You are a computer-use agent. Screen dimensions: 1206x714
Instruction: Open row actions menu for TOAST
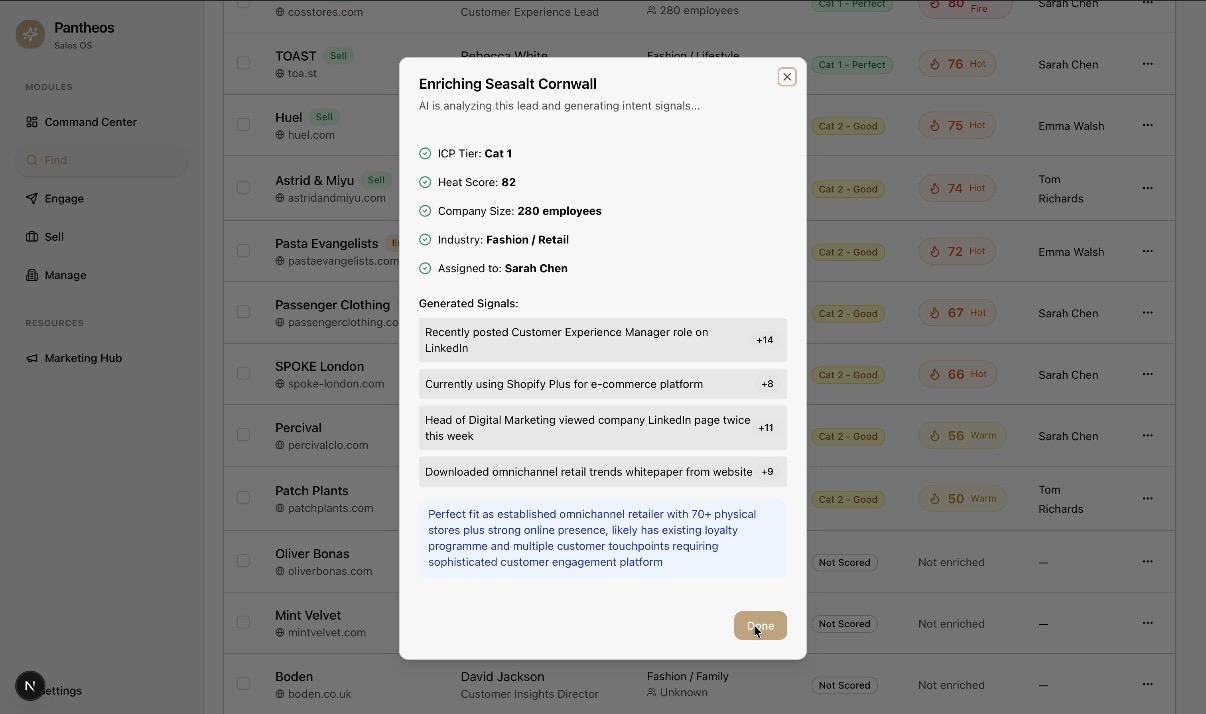[x=1147, y=64]
